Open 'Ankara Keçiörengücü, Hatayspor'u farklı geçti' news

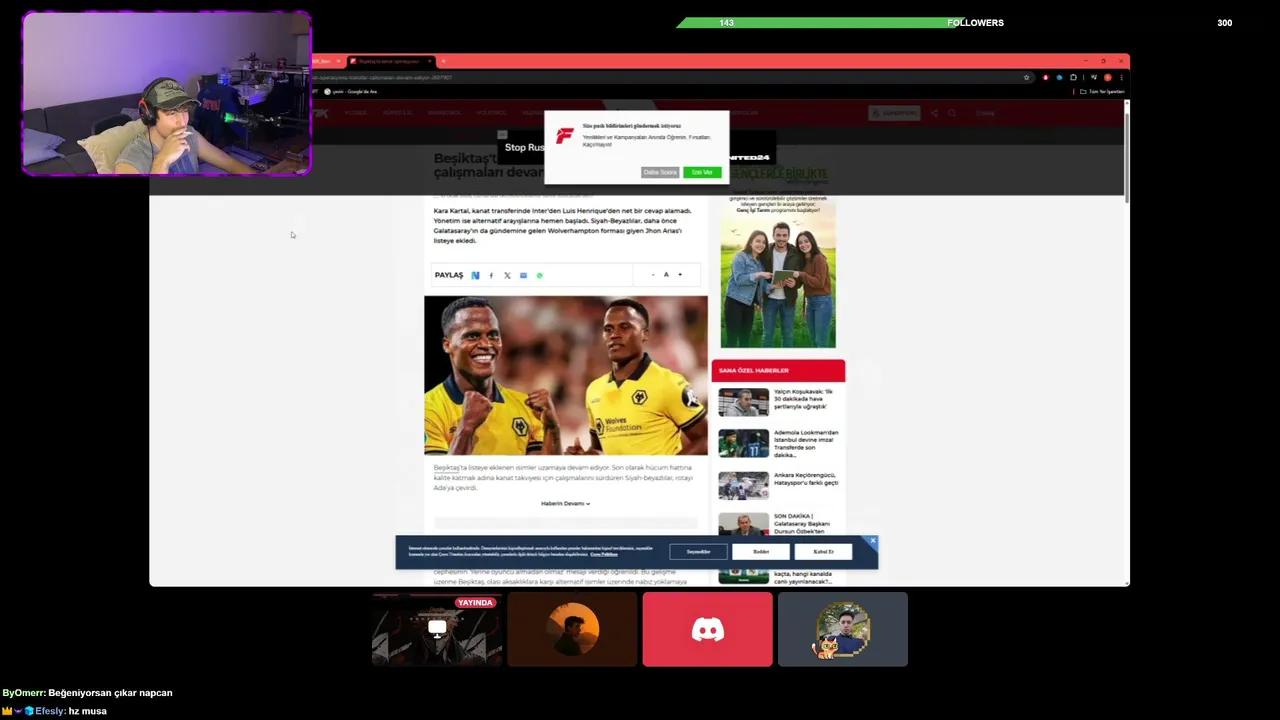point(806,479)
